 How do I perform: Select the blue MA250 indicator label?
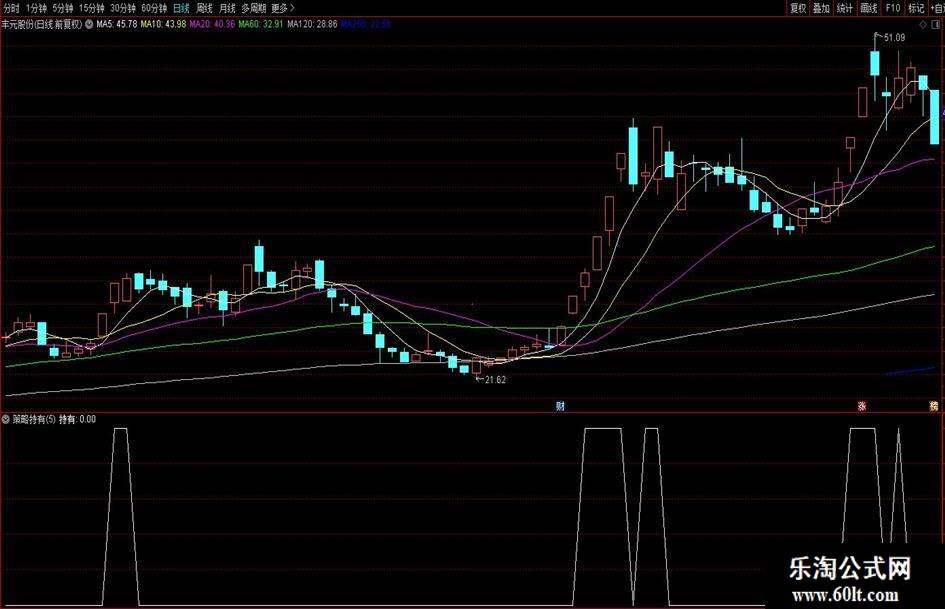pos(366,25)
